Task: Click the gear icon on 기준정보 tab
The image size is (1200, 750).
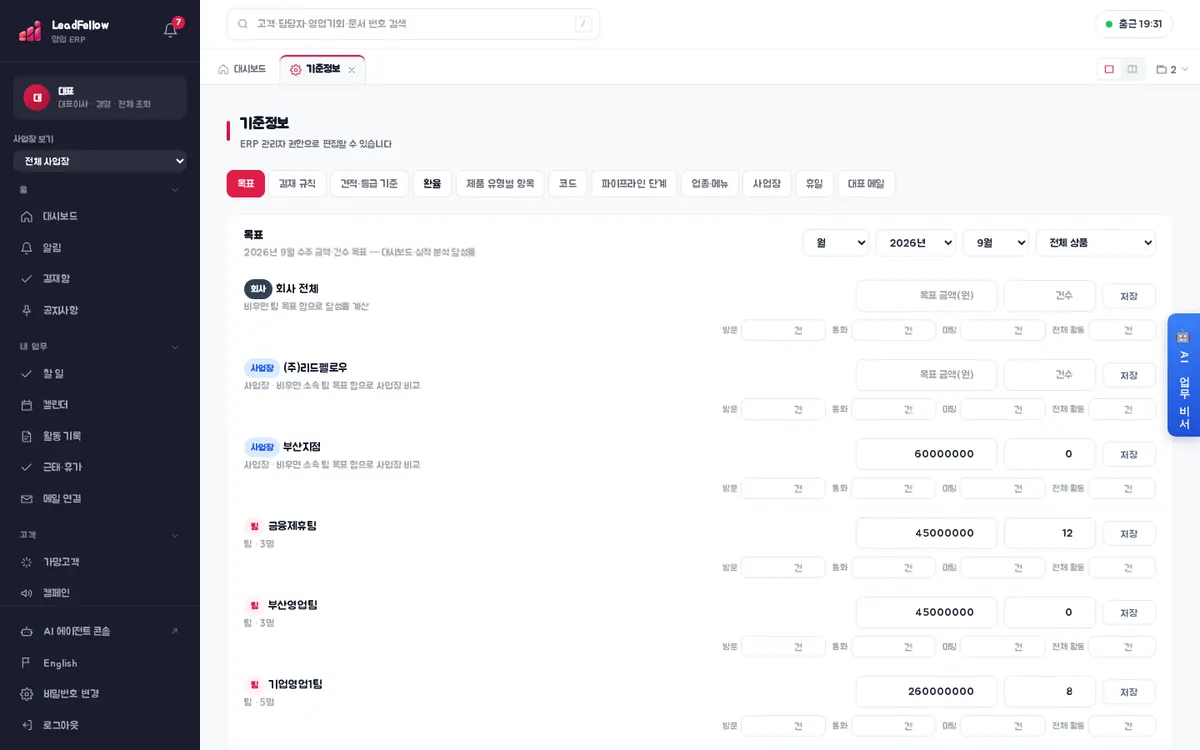Action: (295, 69)
